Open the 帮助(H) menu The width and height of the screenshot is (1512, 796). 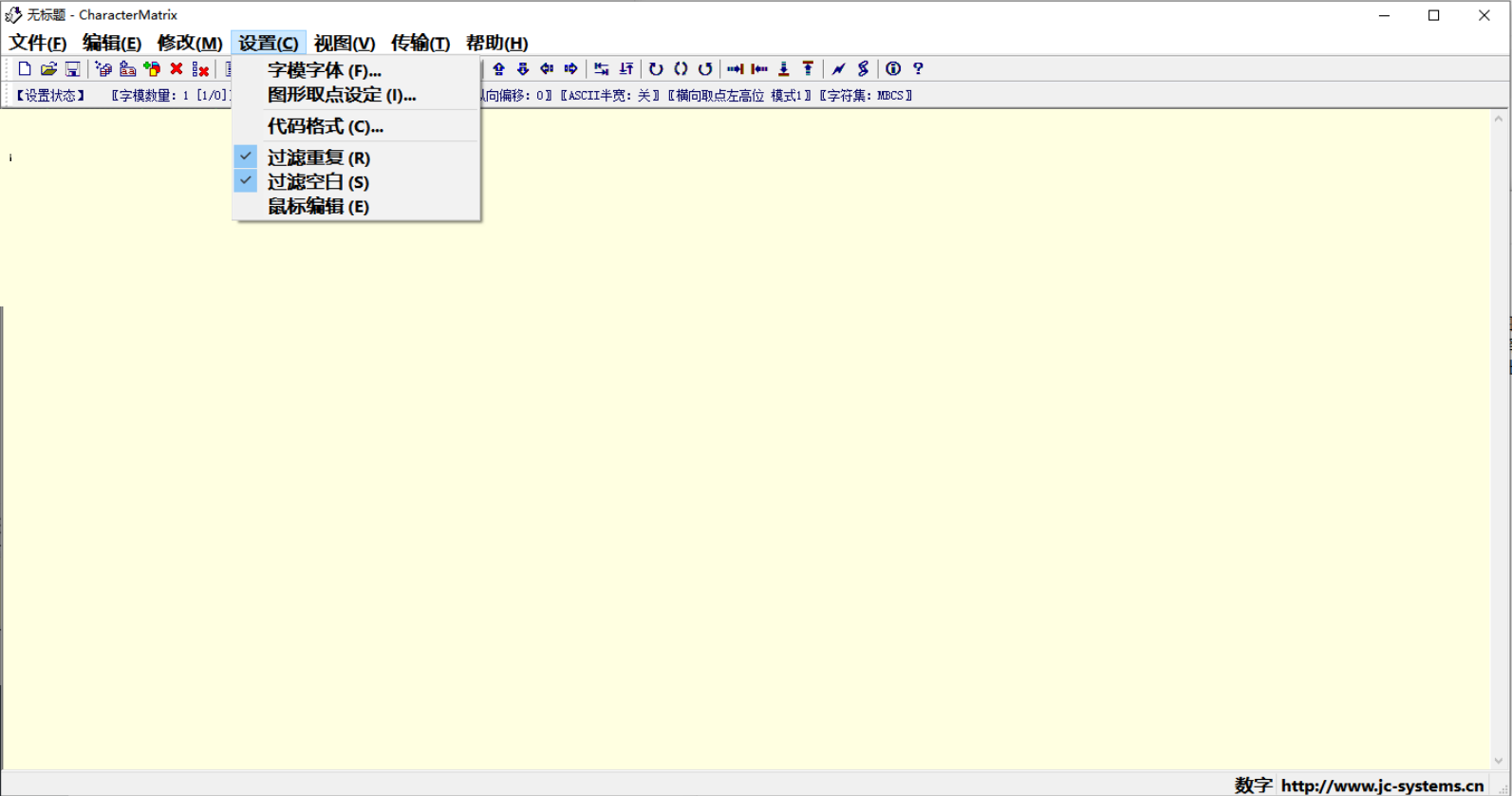[496, 43]
